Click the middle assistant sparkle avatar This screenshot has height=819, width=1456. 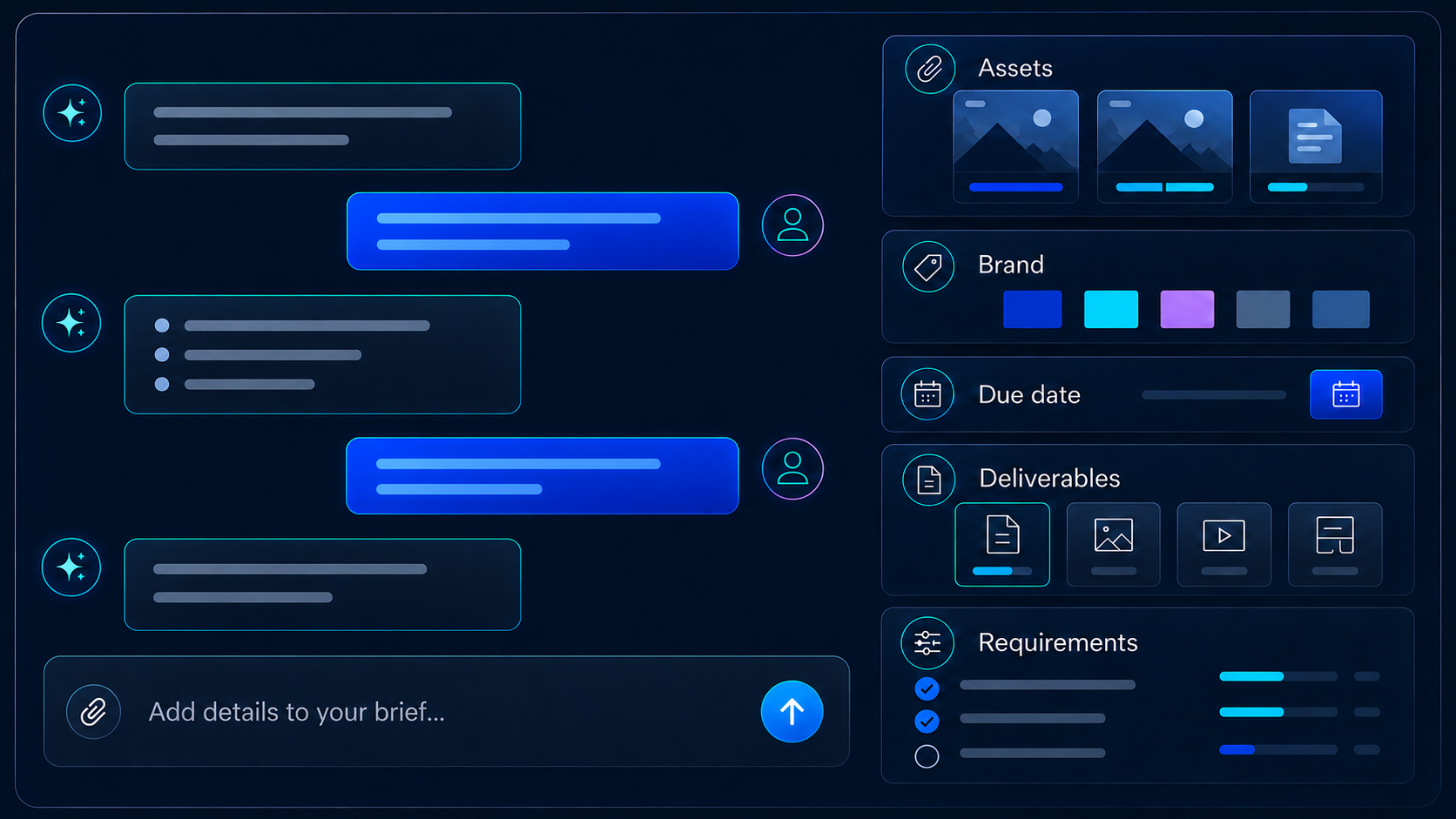coord(71,323)
